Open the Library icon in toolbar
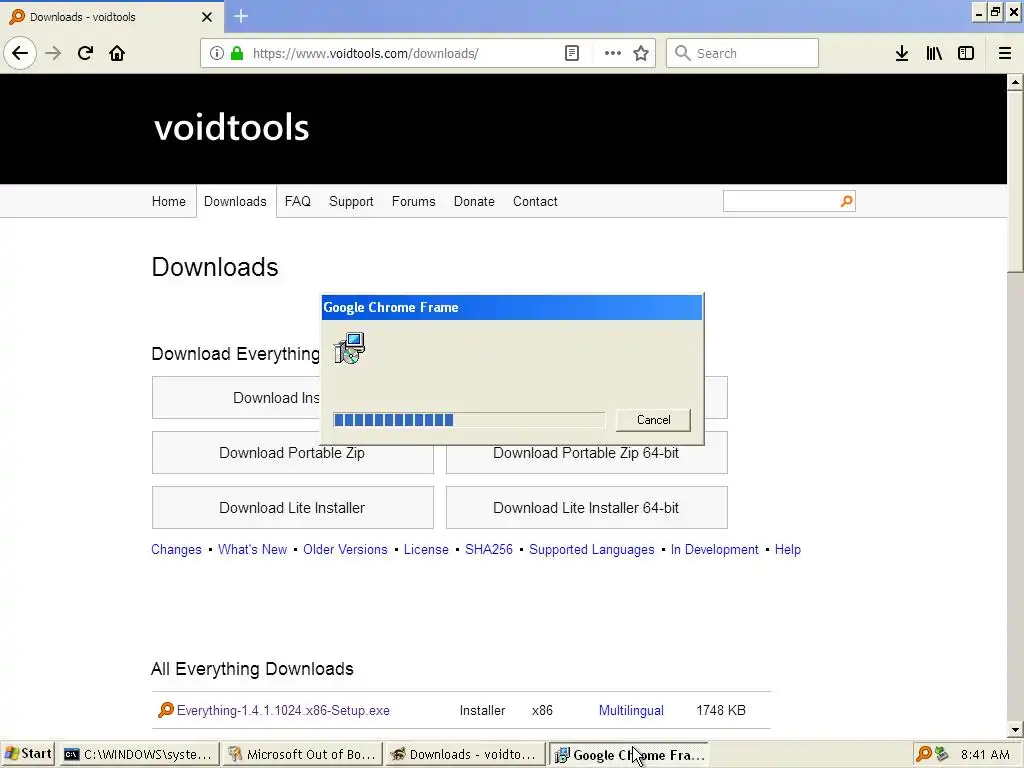Viewport: 1024px width, 768px height. point(934,53)
